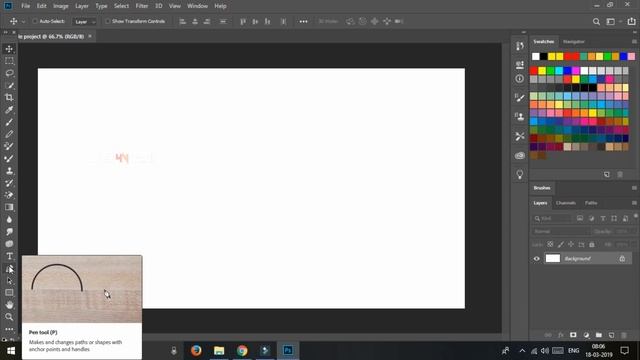
Task: Pick the black swatch in top row
Action: 544,56
